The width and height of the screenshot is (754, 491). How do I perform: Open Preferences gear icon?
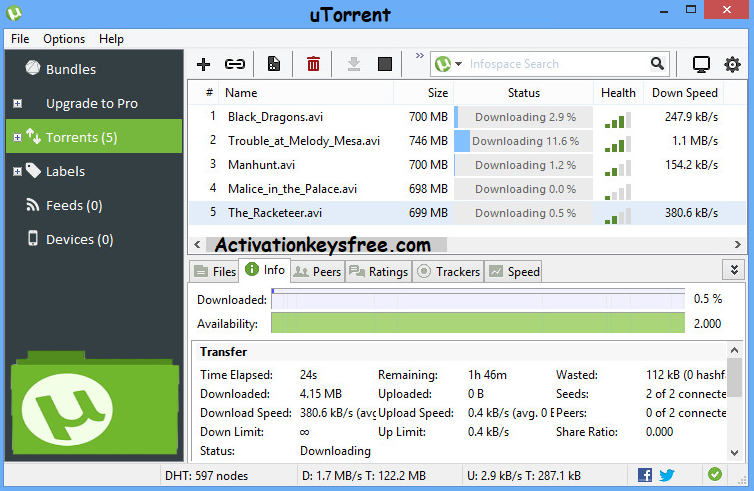(x=732, y=64)
